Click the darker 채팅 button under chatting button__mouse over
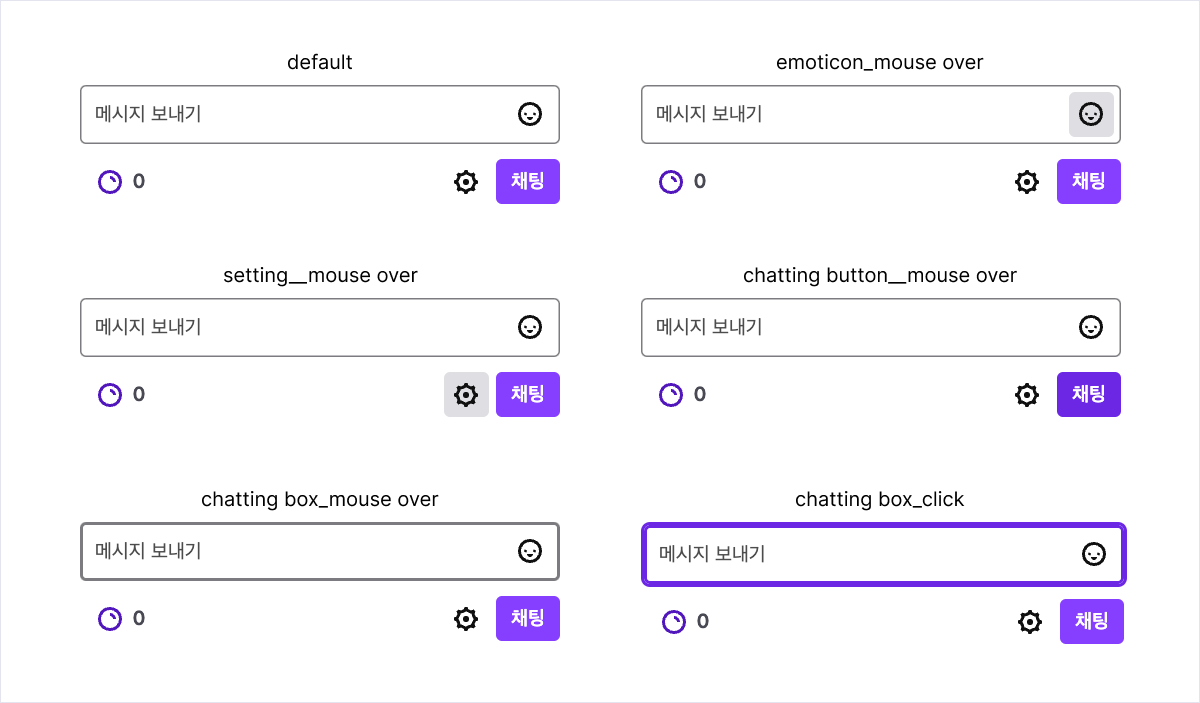Screen dimensions: 1200x703 pos(1089,395)
